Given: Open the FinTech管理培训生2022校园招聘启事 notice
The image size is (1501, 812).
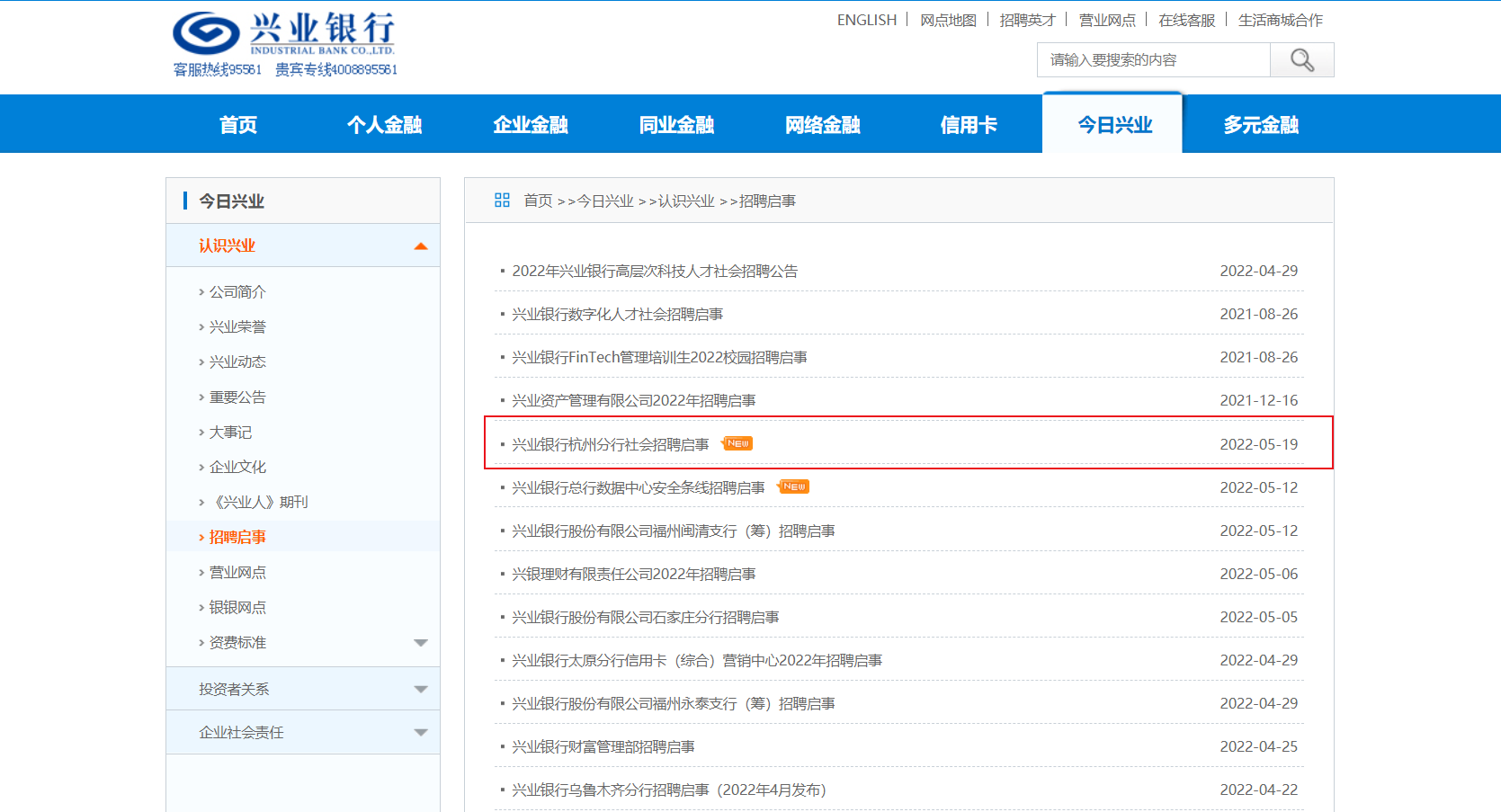Looking at the screenshot, I should pos(659,357).
